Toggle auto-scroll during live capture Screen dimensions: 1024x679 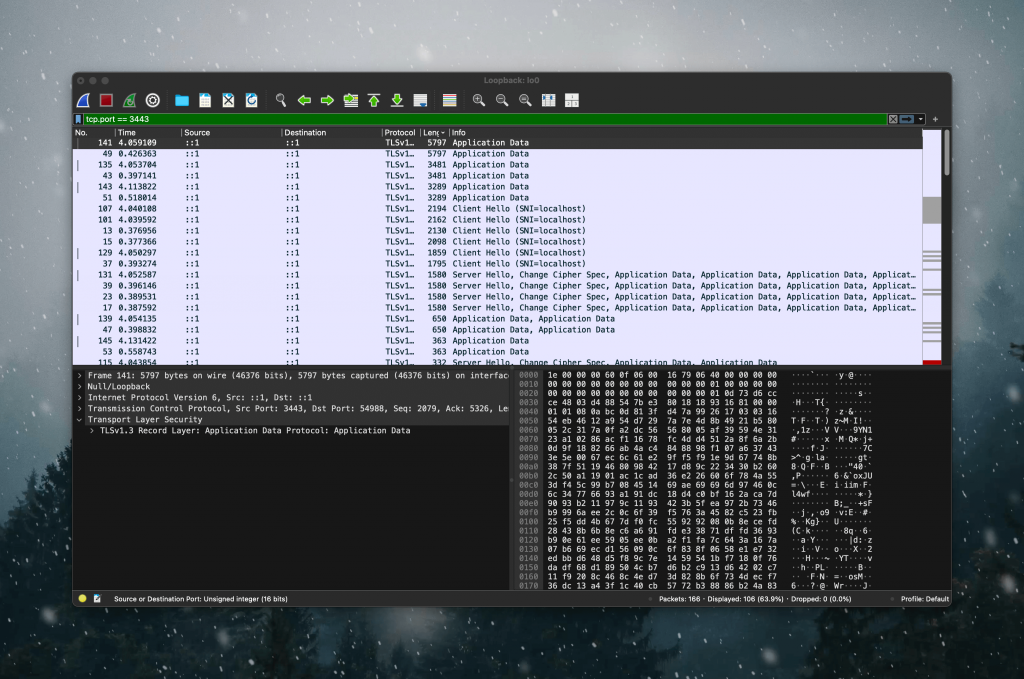coord(421,100)
